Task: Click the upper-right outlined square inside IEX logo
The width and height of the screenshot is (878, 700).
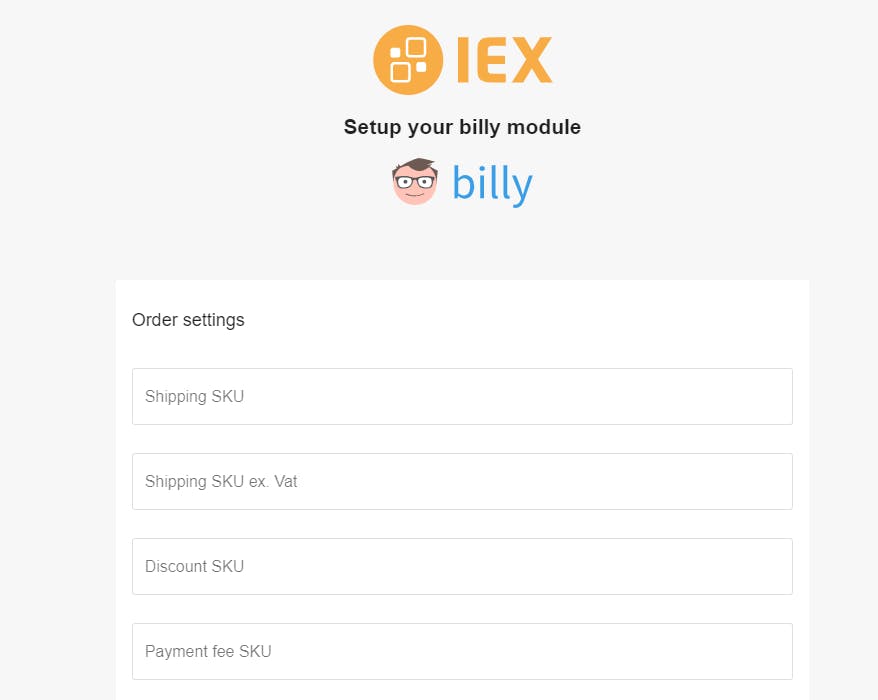Action: (416, 47)
